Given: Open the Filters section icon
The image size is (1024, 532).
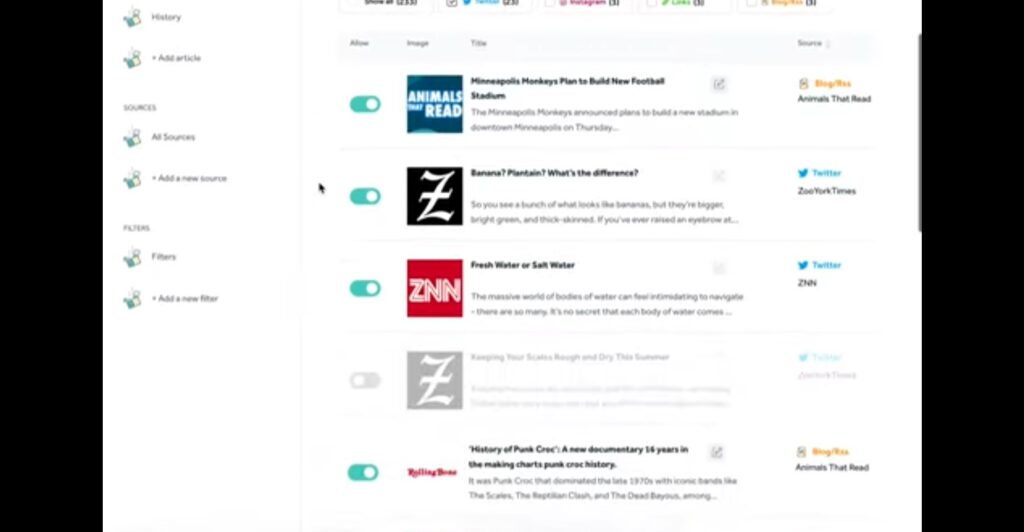Looking at the screenshot, I should tap(133, 257).
